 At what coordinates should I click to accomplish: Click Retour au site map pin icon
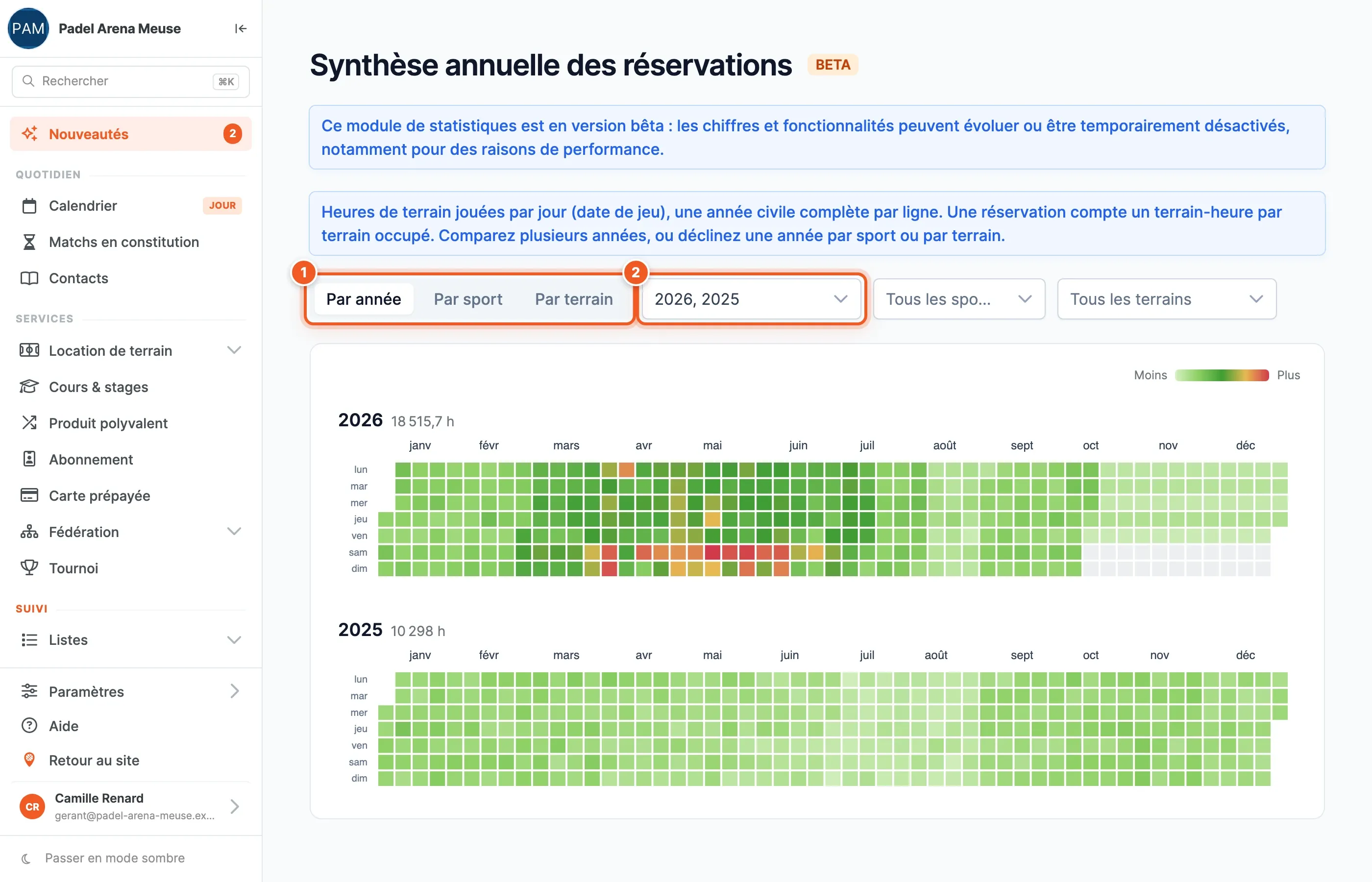[x=29, y=760]
